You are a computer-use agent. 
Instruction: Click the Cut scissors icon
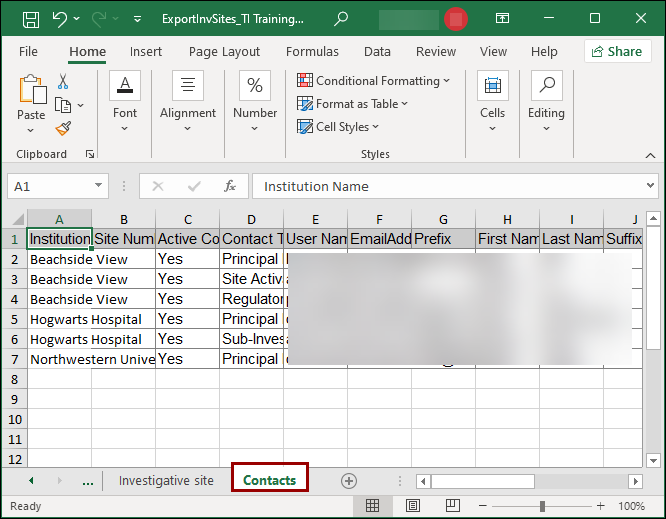(x=63, y=82)
